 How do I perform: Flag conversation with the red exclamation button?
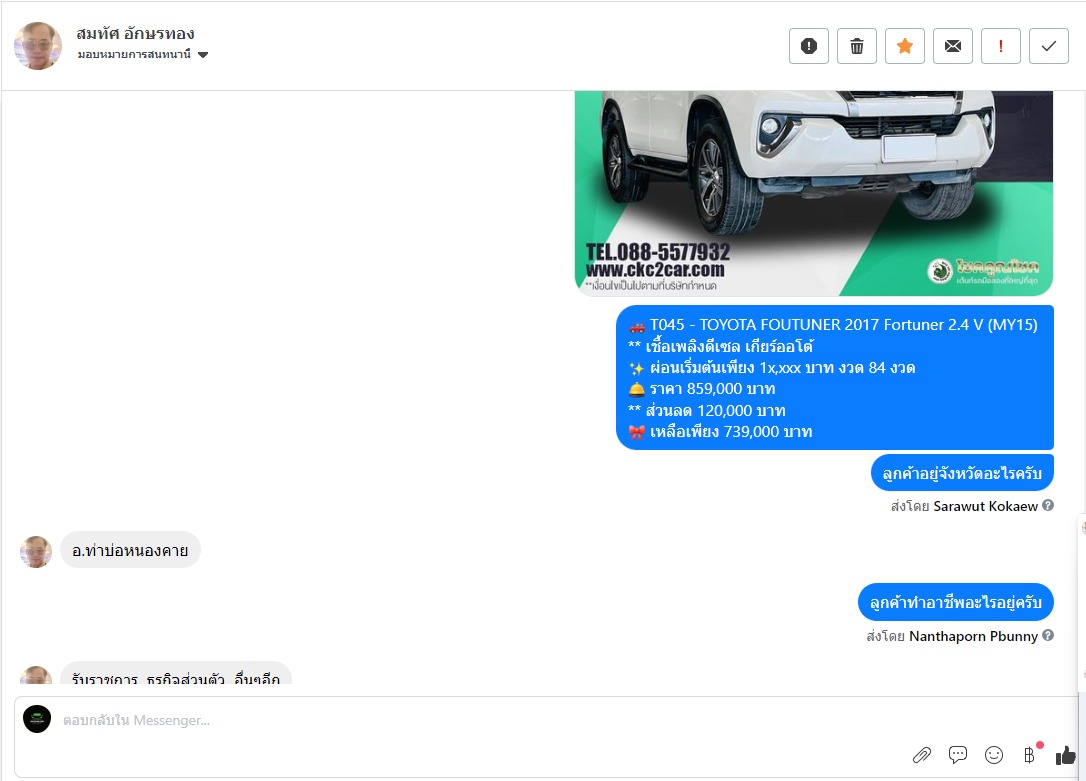[1001, 46]
